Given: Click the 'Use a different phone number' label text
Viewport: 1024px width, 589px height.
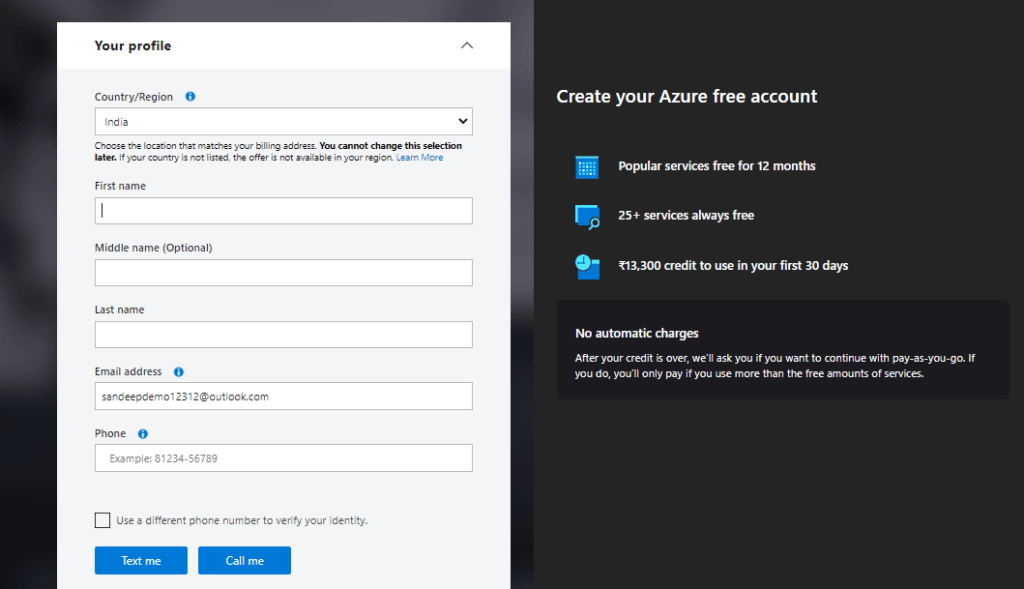Looking at the screenshot, I should coord(242,520).
